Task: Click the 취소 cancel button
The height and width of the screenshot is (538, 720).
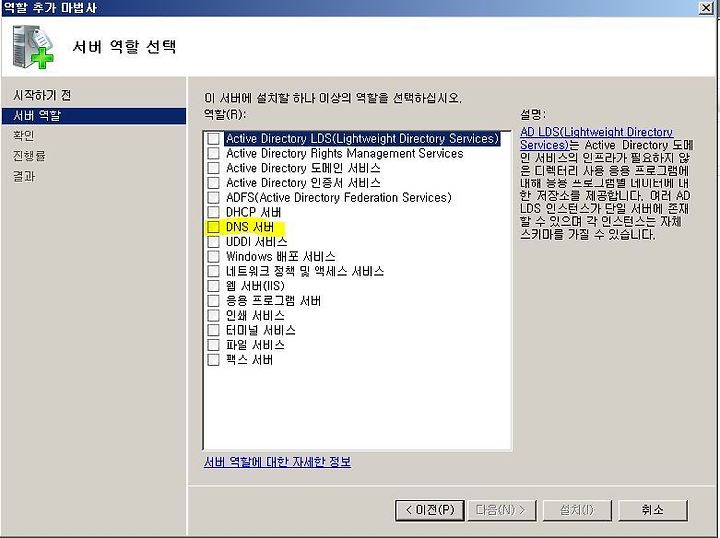Action: point(653,510)
